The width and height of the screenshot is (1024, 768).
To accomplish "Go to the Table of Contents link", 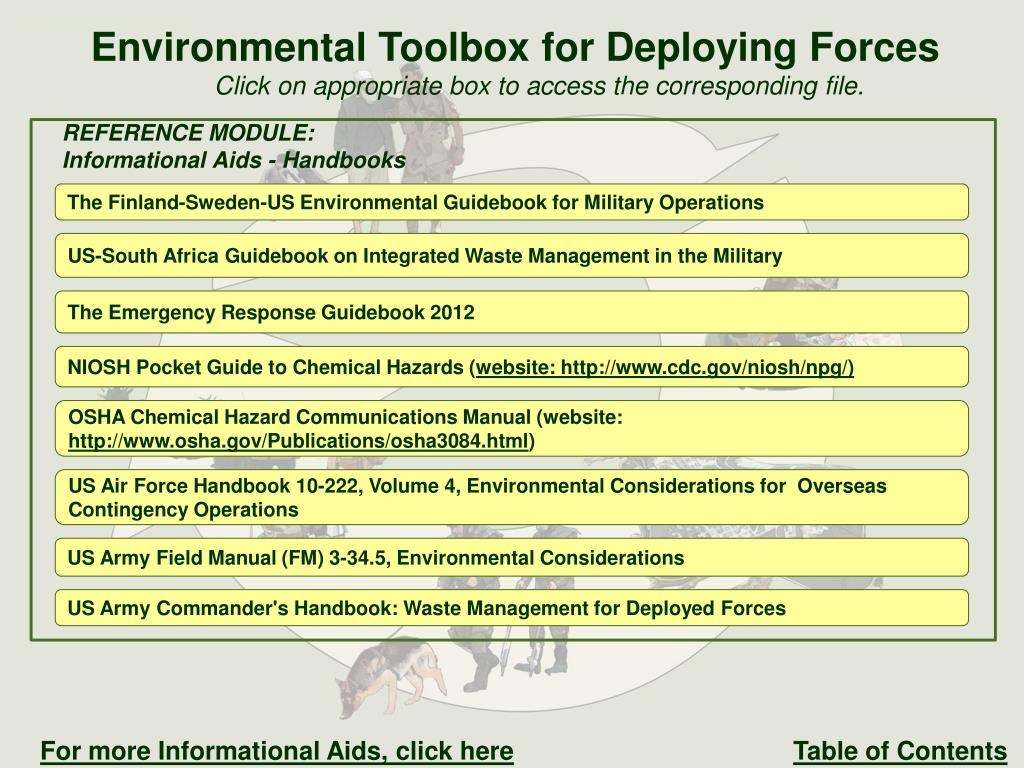I will coord(900,751).
